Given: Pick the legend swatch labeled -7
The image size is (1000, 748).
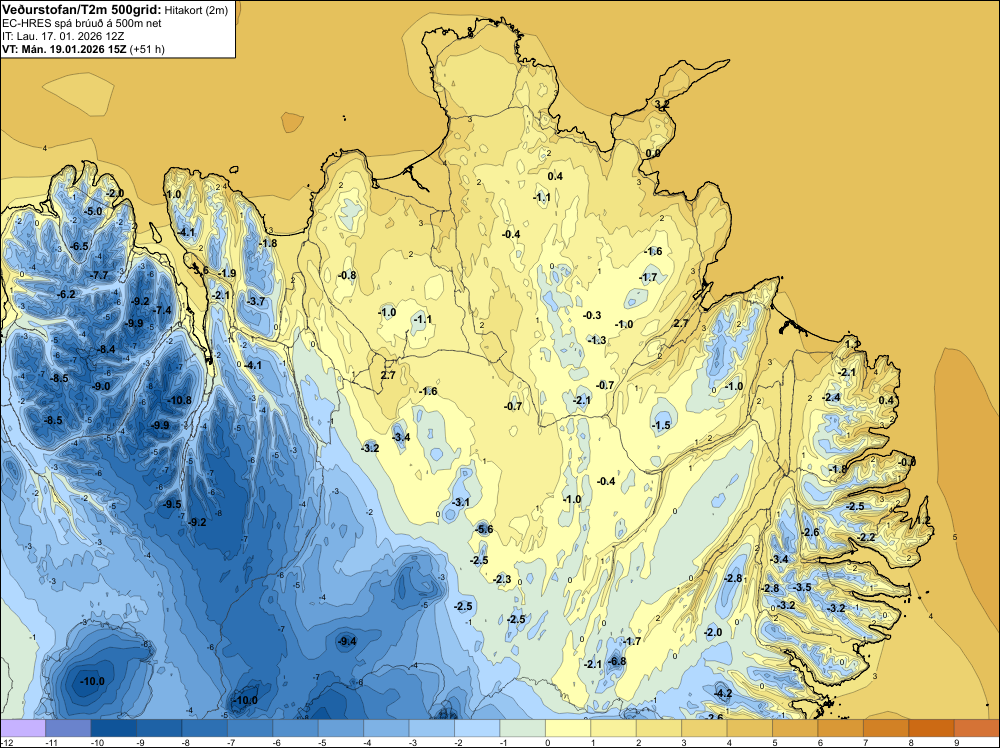Looking at the screenshot, I should (250, 728).
